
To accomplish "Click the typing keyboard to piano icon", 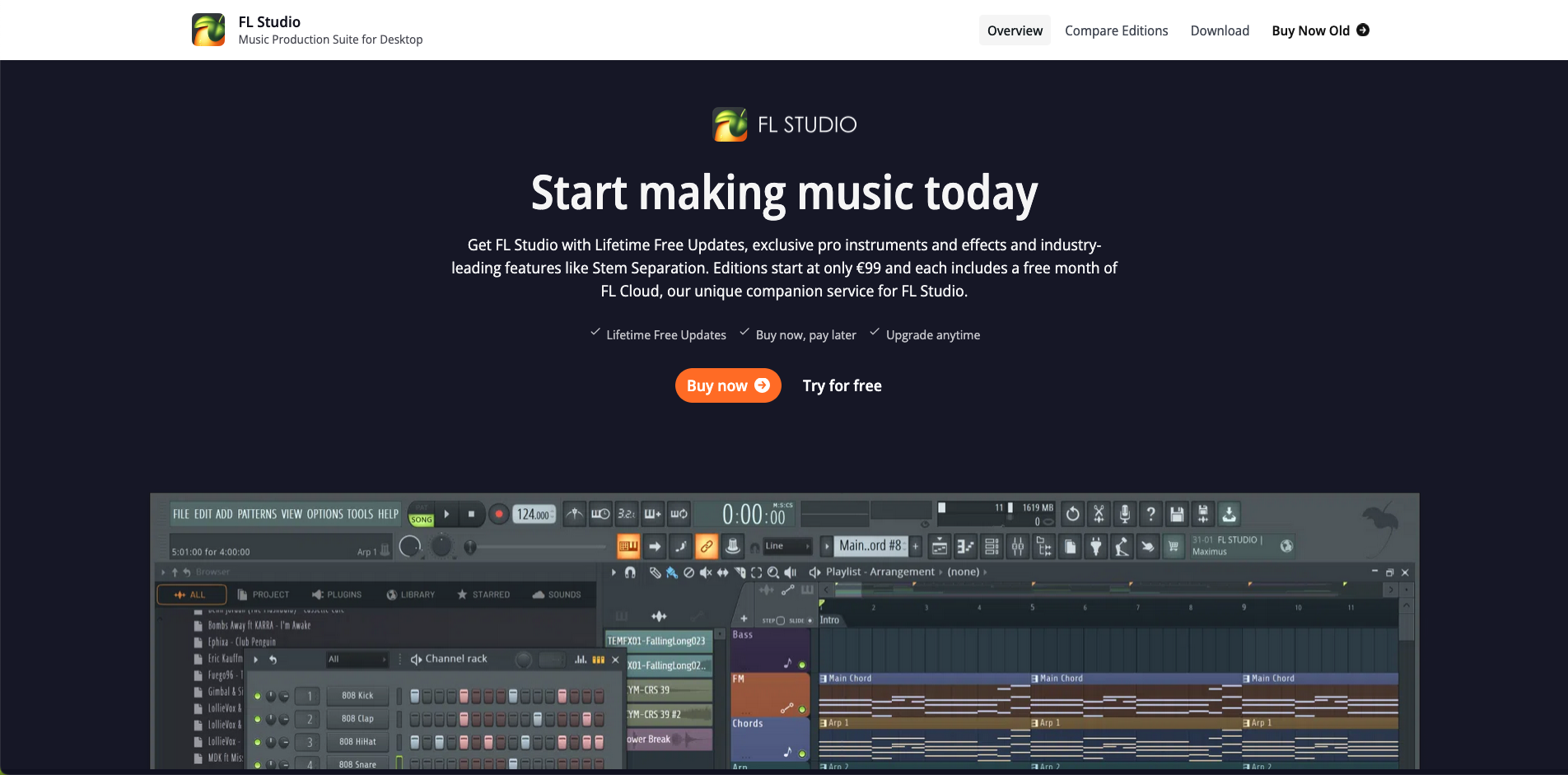I will pyautogui.click(x=628, y=545).
